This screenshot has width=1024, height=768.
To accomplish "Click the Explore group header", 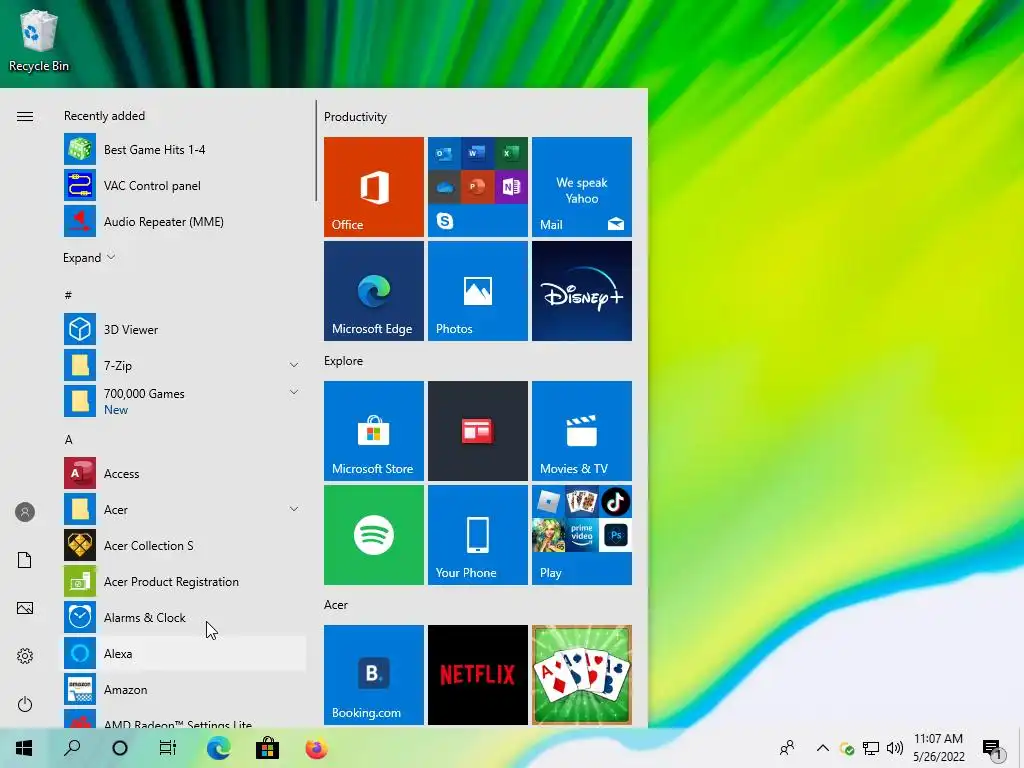I will [344, 360].
